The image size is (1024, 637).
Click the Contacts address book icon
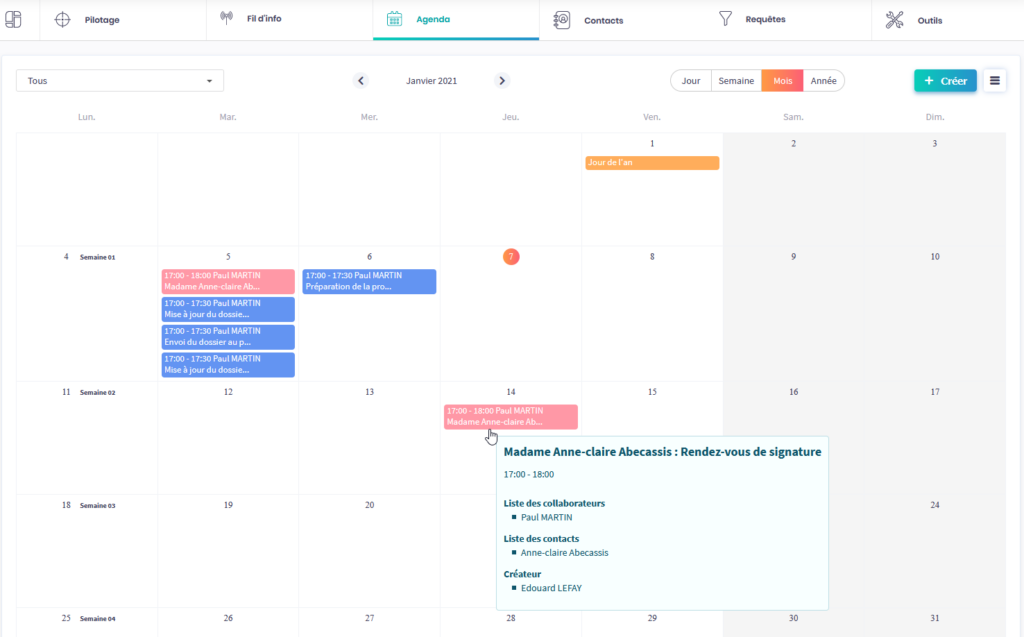click(561, 19)
